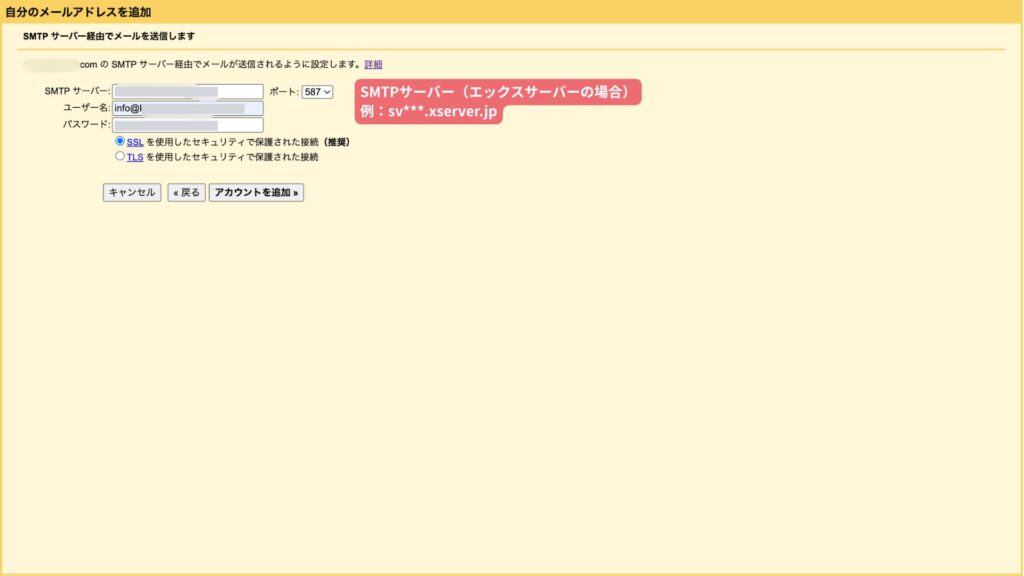1024x576 pixels.
Task: Click the SMTP サーバー: field label
Action: point(77,91)
